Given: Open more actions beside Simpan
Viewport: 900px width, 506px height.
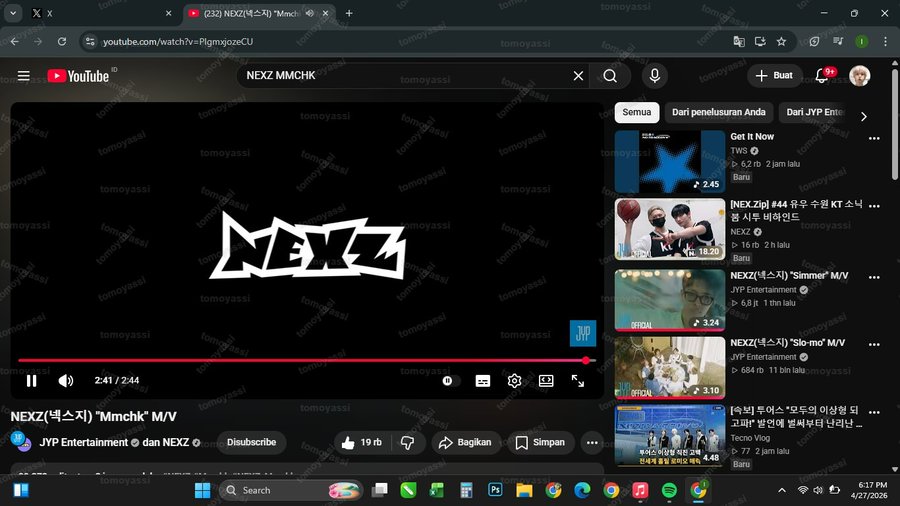Looking at the screenshot, I should (592, 442).
